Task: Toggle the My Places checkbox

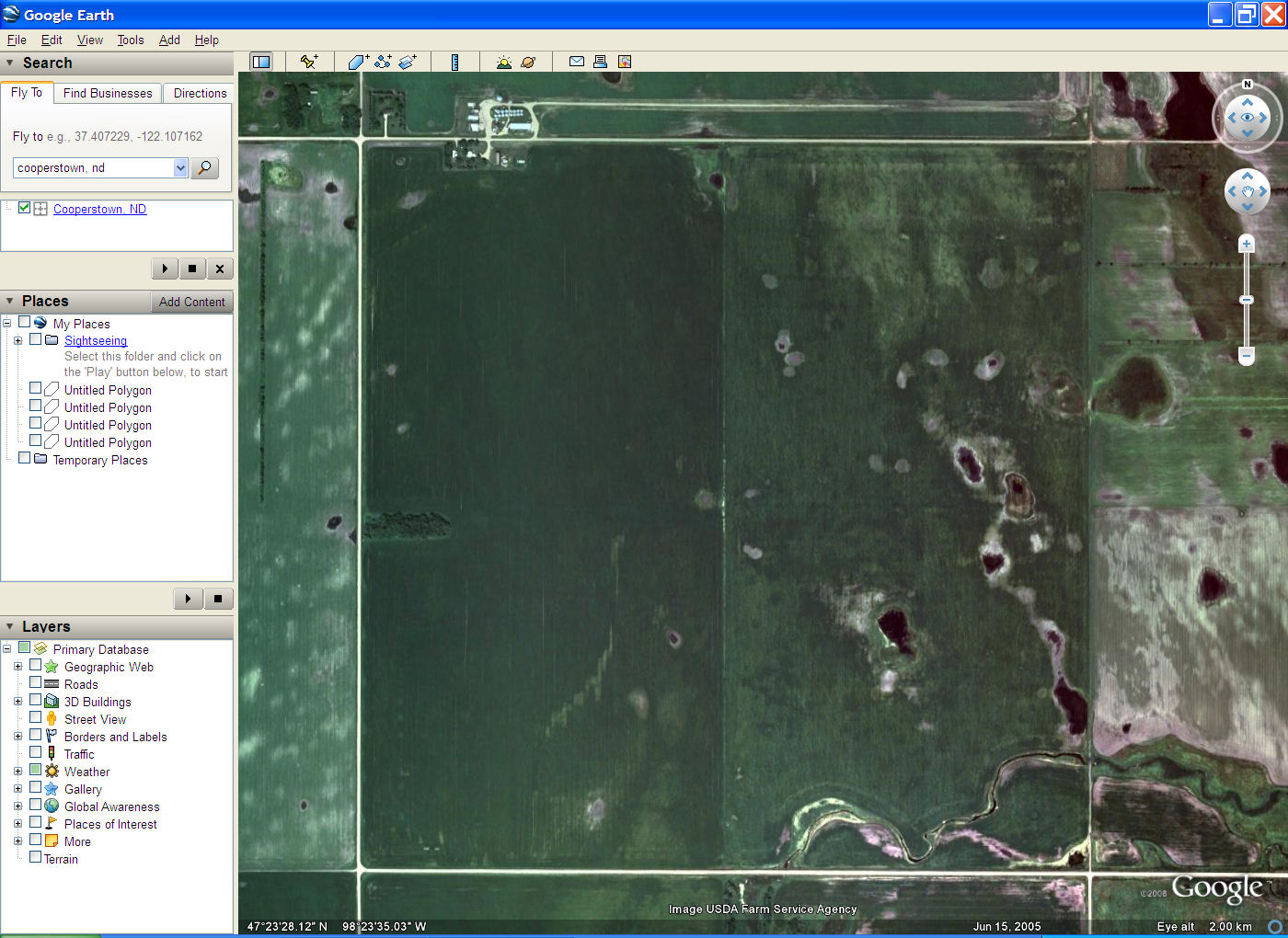Action: (x=25, y=322)
